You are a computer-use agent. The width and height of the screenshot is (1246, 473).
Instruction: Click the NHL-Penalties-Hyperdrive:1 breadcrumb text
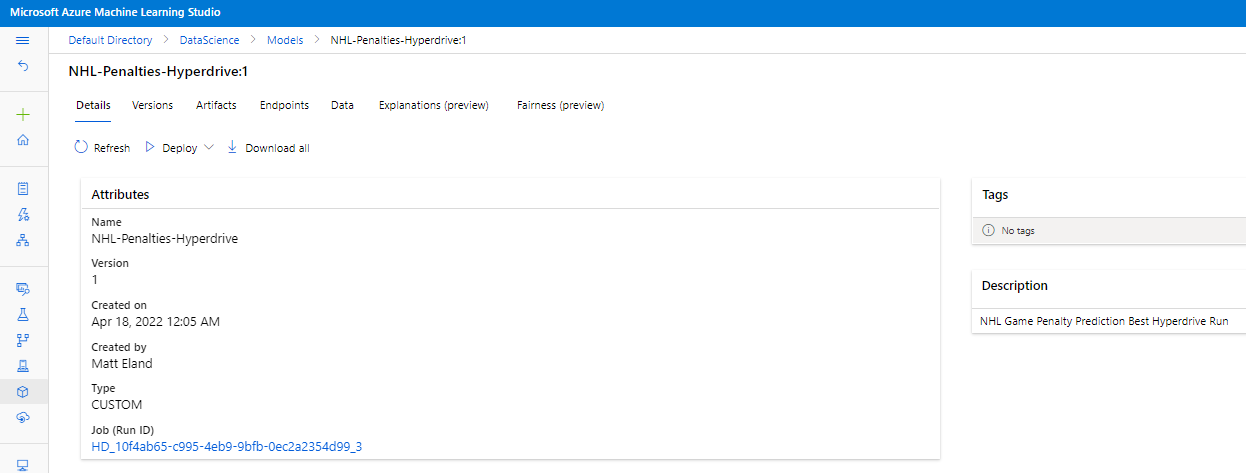click(398, 40)
